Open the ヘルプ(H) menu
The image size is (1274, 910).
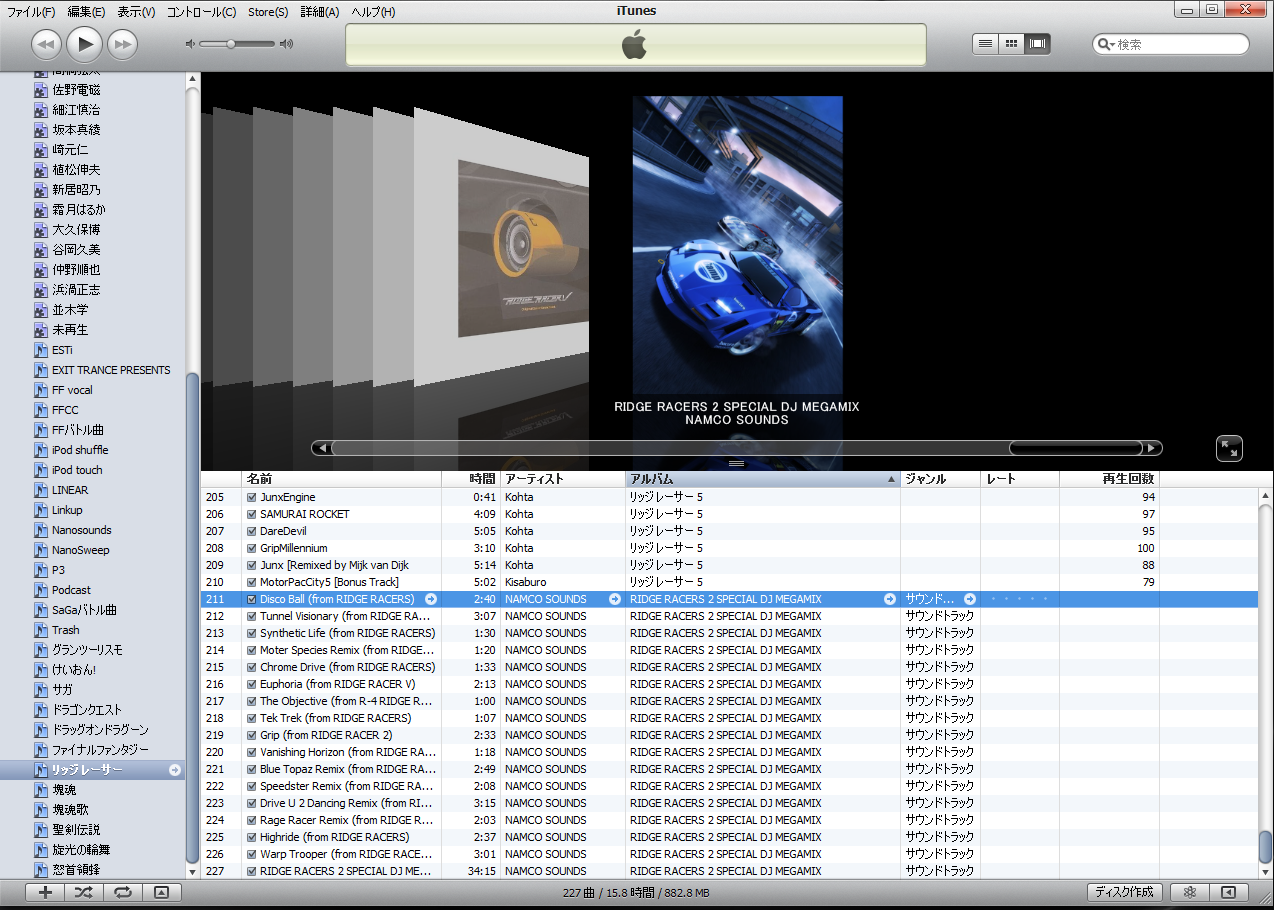(x=373, y=12)
